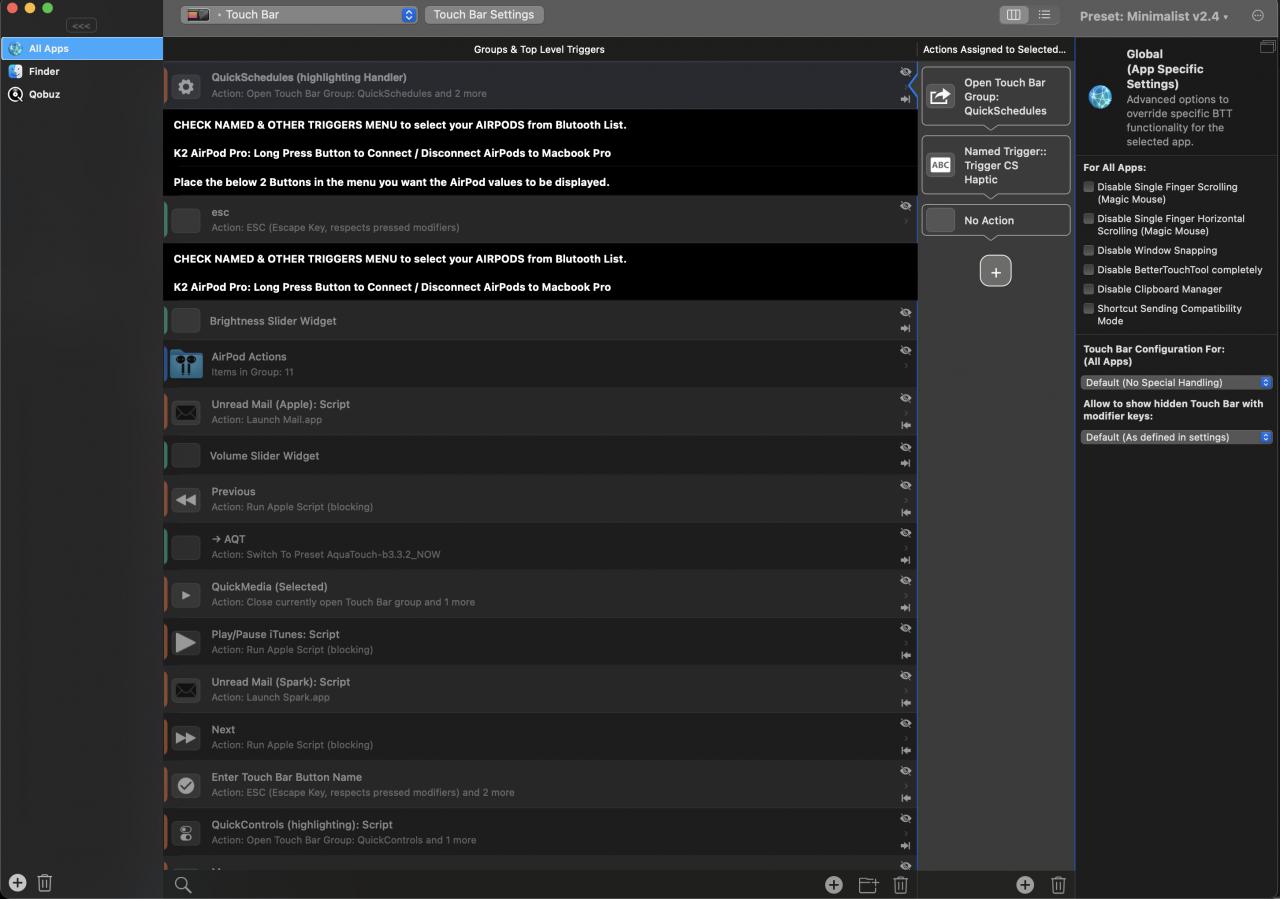Viewport: 1280px width, 899px height.
Task: Open Default (As defined in settings) dropdown
Action: tap(1176, 437)
